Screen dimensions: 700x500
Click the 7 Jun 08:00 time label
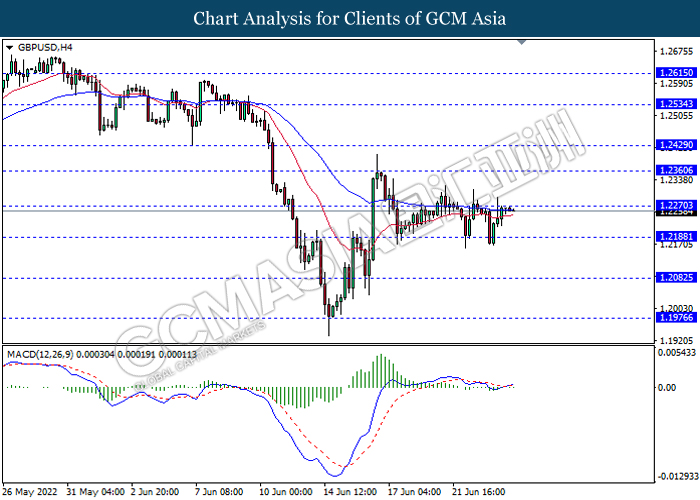(x=219, y=492)
